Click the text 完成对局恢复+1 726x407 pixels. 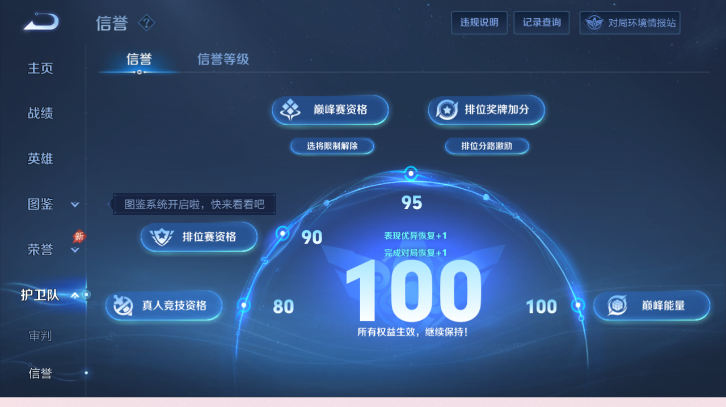(415, 253)
